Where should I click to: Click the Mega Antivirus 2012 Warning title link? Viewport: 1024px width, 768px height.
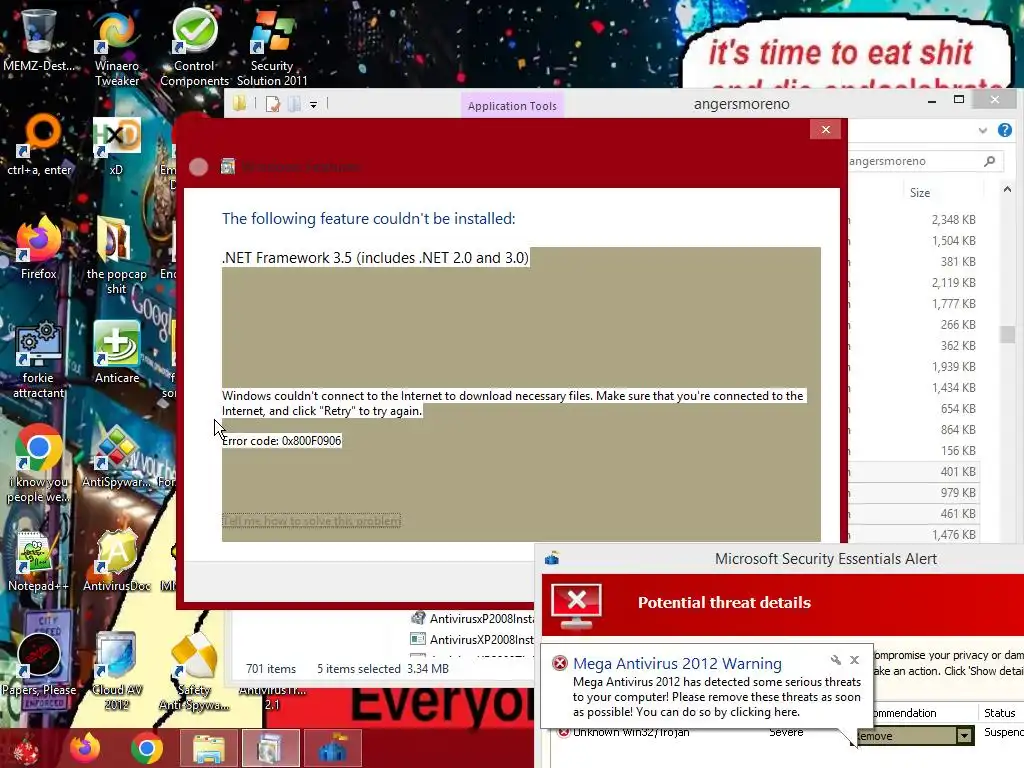coord(677,664)
